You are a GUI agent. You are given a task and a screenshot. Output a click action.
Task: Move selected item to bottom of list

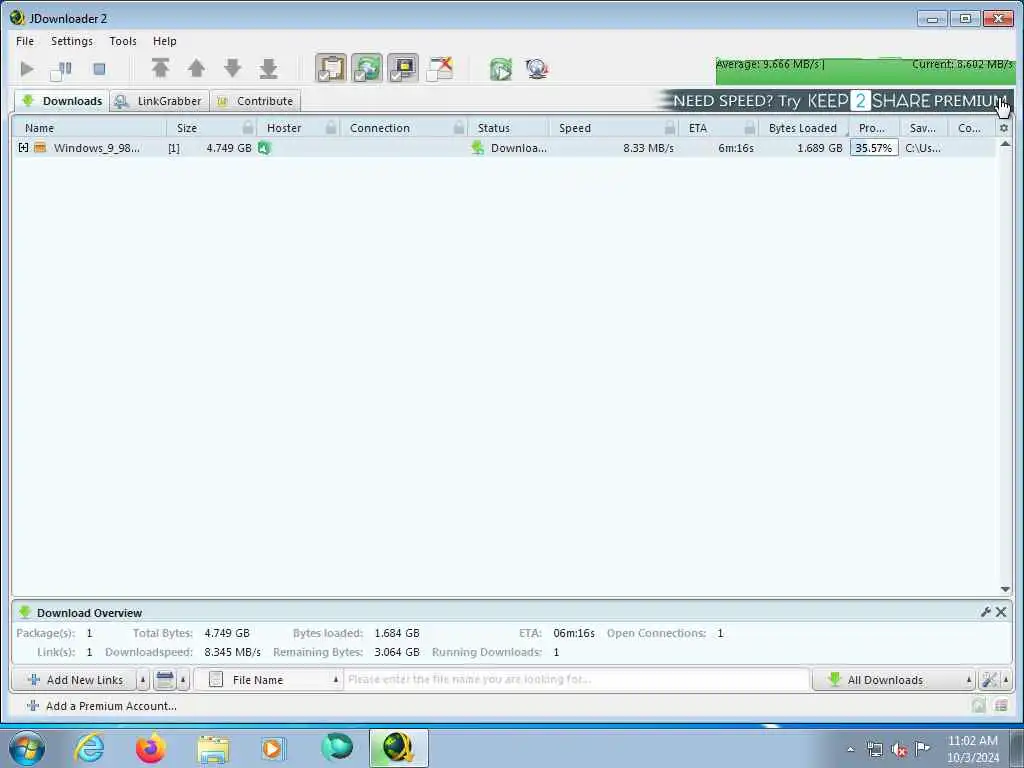[x=268, y=68]
